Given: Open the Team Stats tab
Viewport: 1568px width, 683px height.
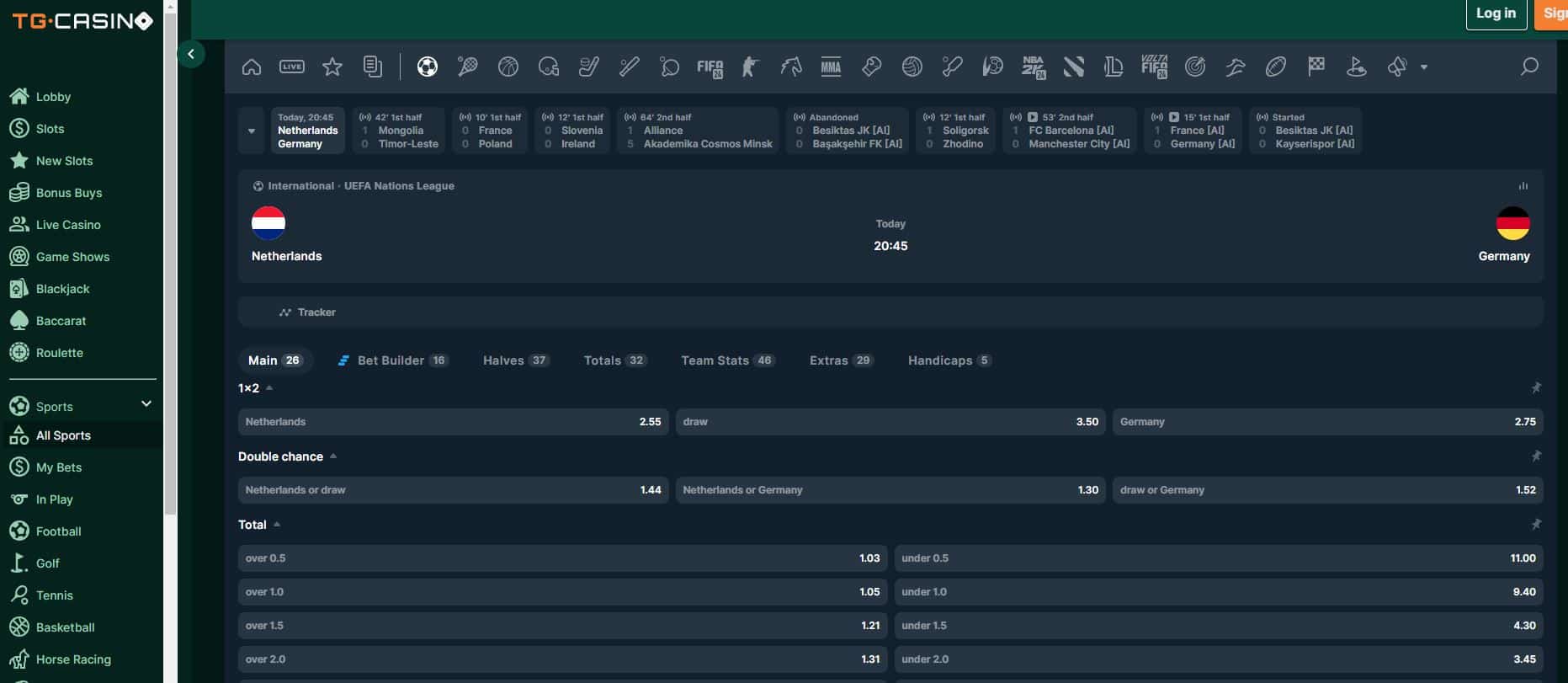Looking at the screenshot, I should pos(728,360).
